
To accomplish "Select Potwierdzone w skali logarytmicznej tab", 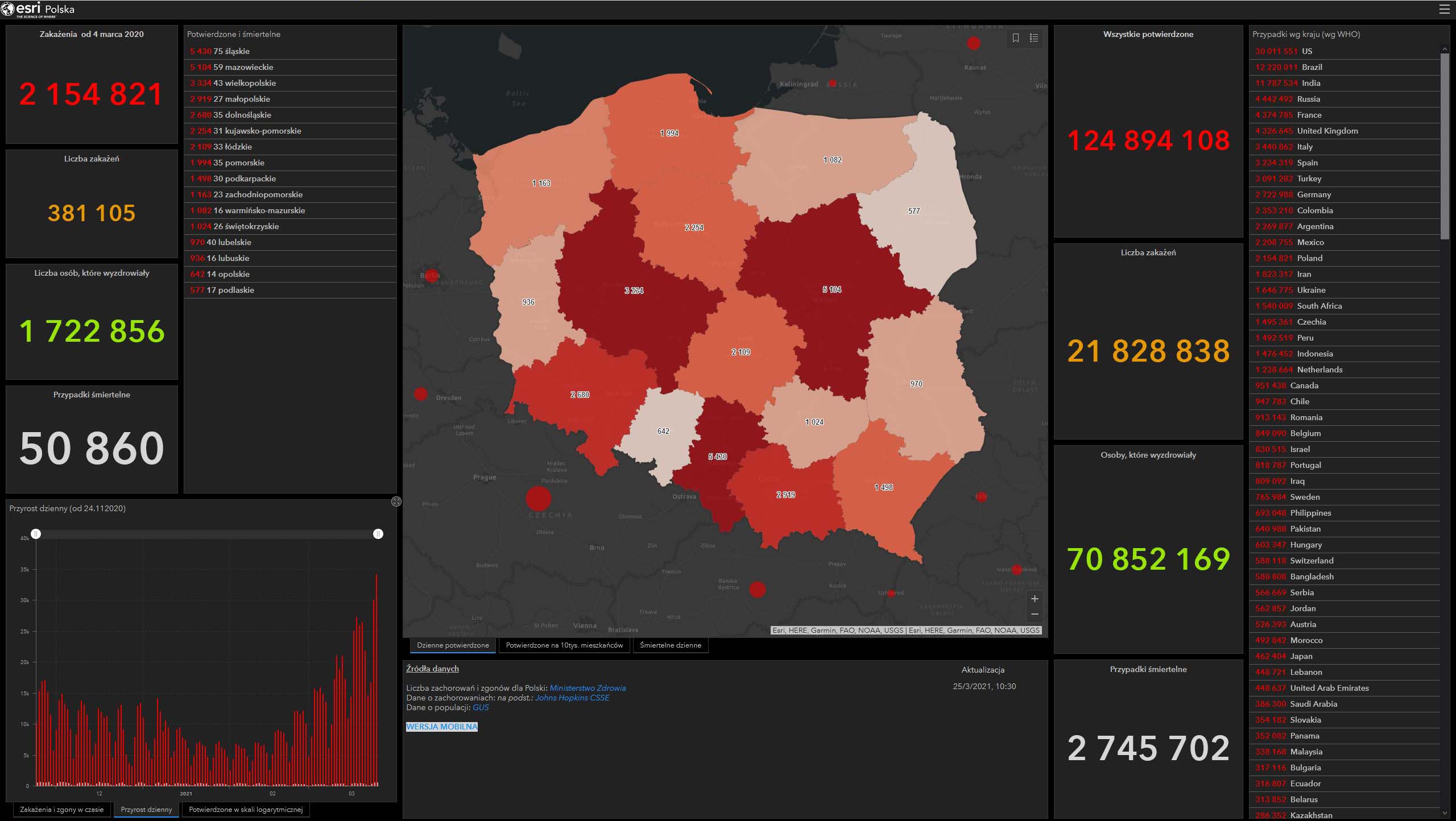I will 246,809.
